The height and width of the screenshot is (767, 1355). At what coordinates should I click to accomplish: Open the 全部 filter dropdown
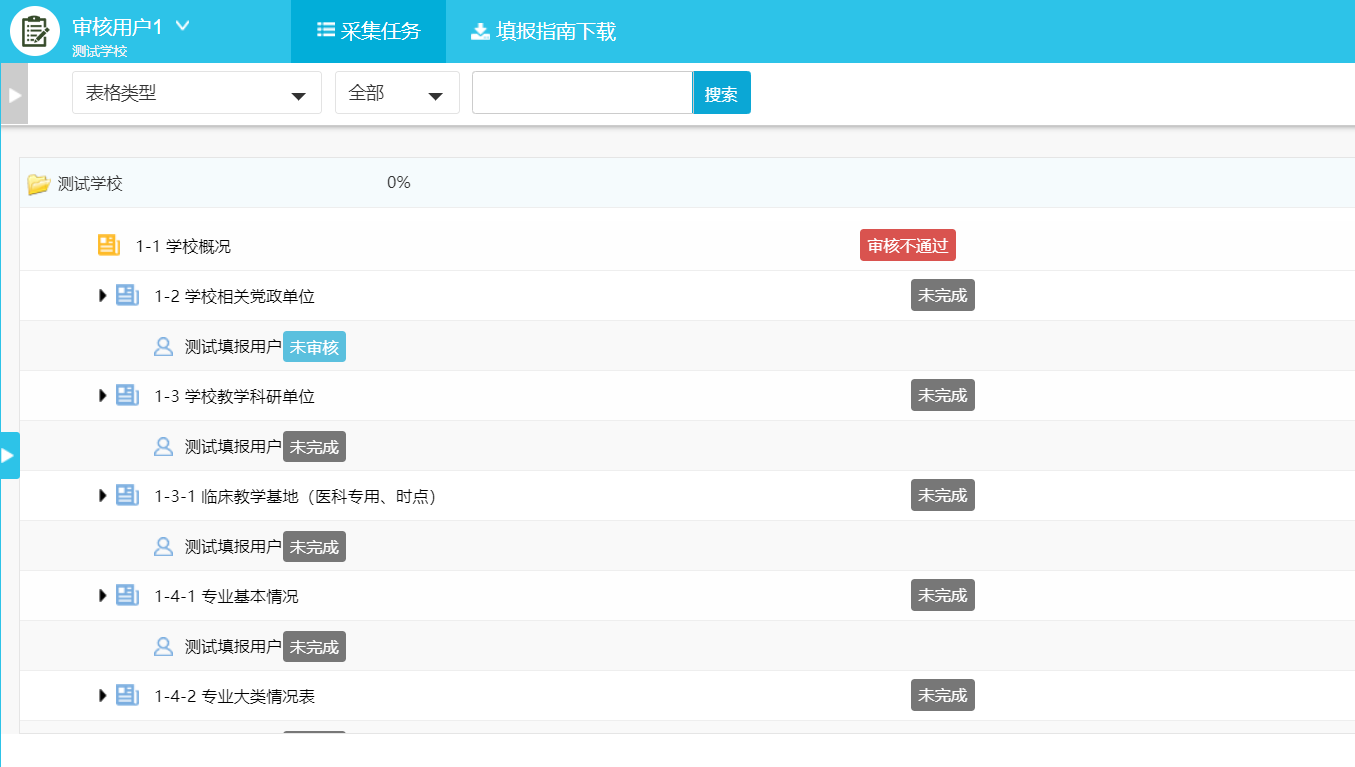coord(396,93)
